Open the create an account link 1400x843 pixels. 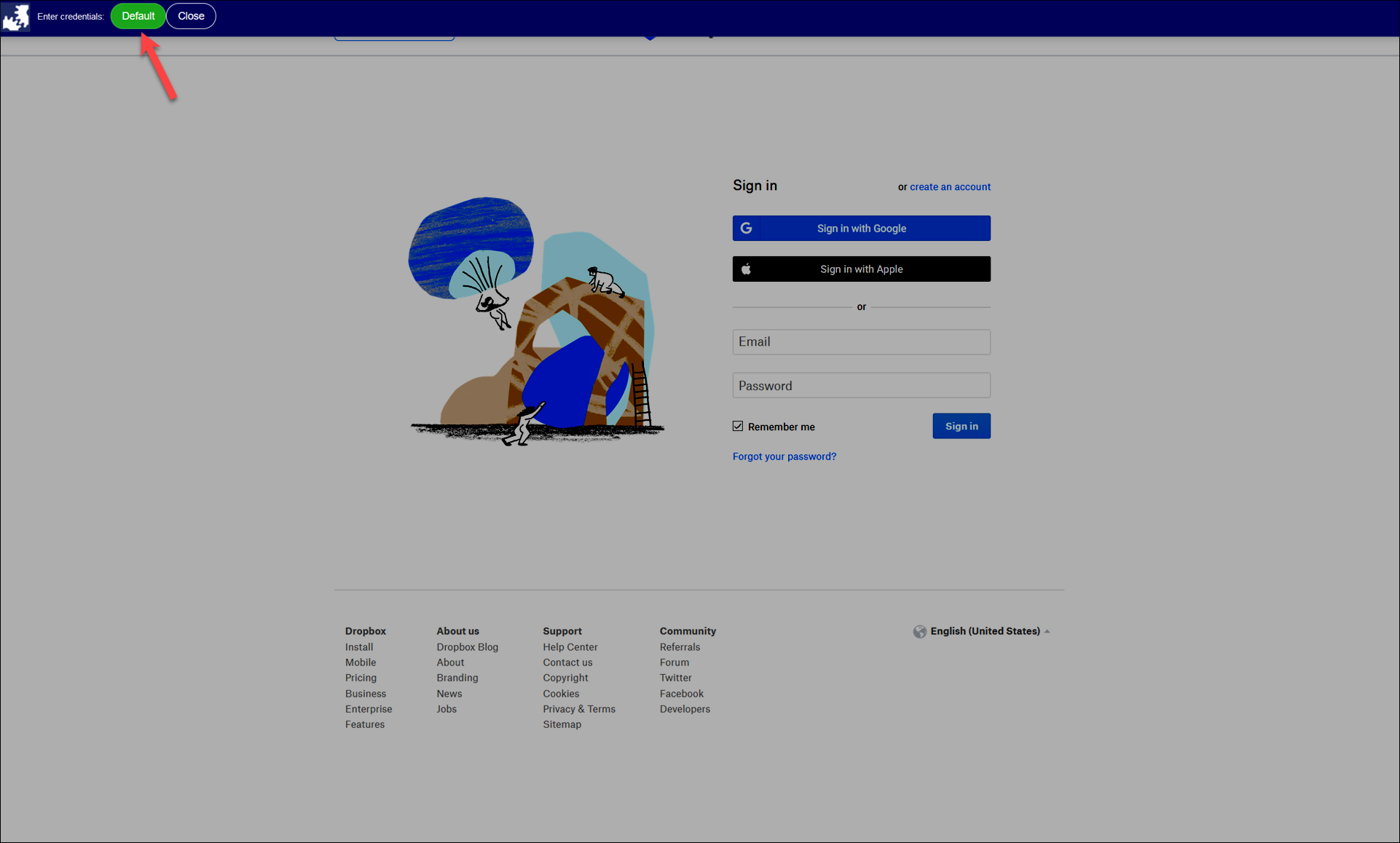[x=950, y=186]
